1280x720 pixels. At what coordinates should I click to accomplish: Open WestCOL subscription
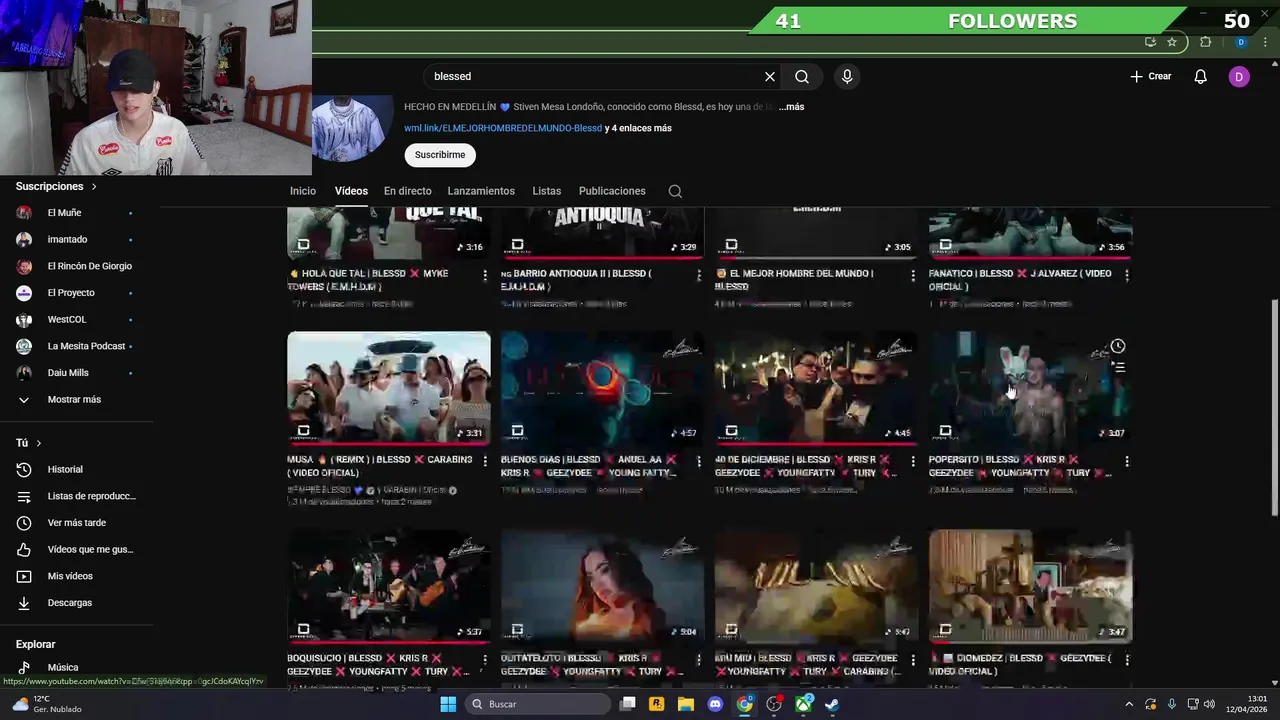click(77, 320)
